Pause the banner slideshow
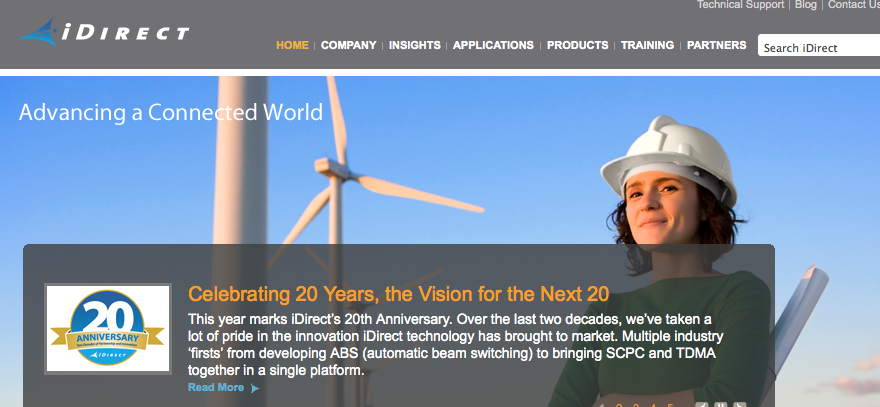 tap(719, 405)
